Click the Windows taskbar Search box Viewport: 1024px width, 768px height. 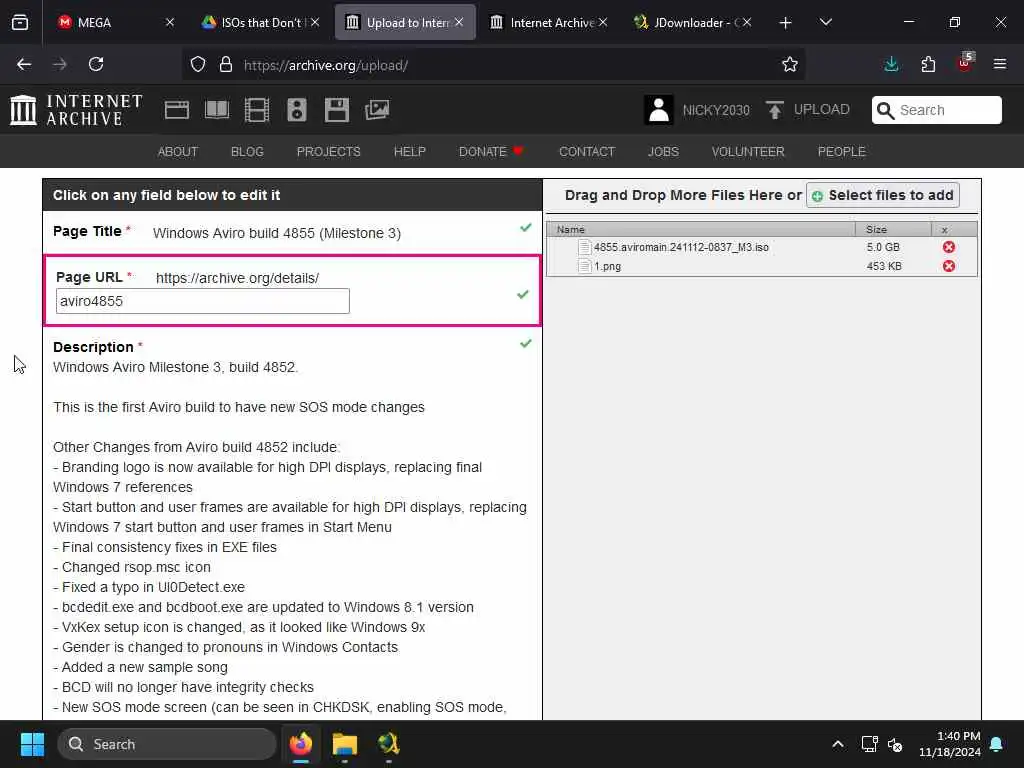pyautogui.click(x=167, y=744)
